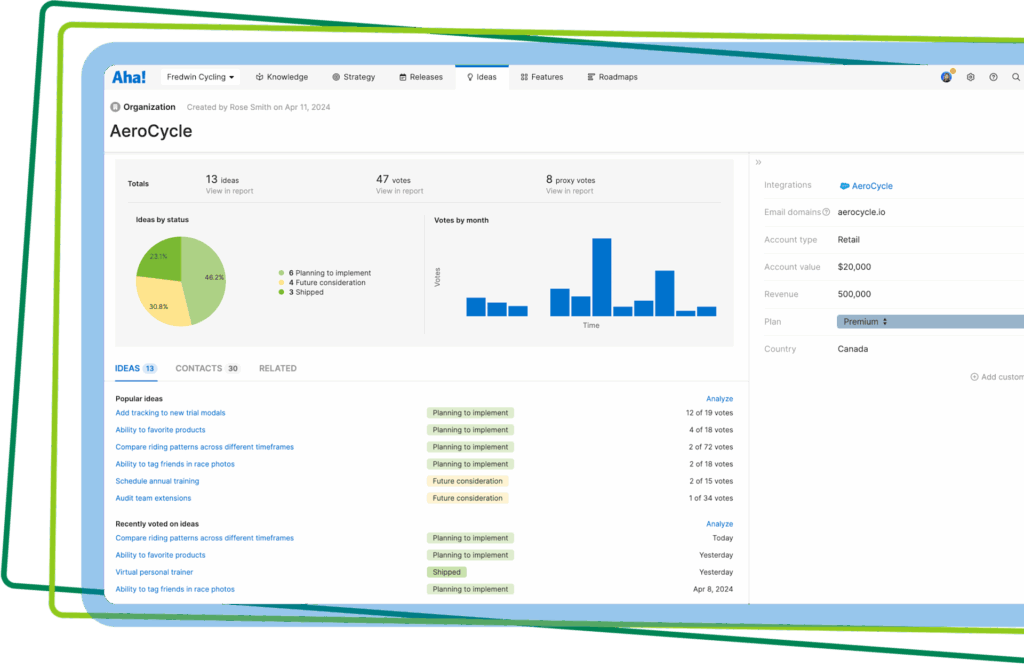Click the '2 of 72 votes' count
The image size is (1024, 668).
point(711,447)
